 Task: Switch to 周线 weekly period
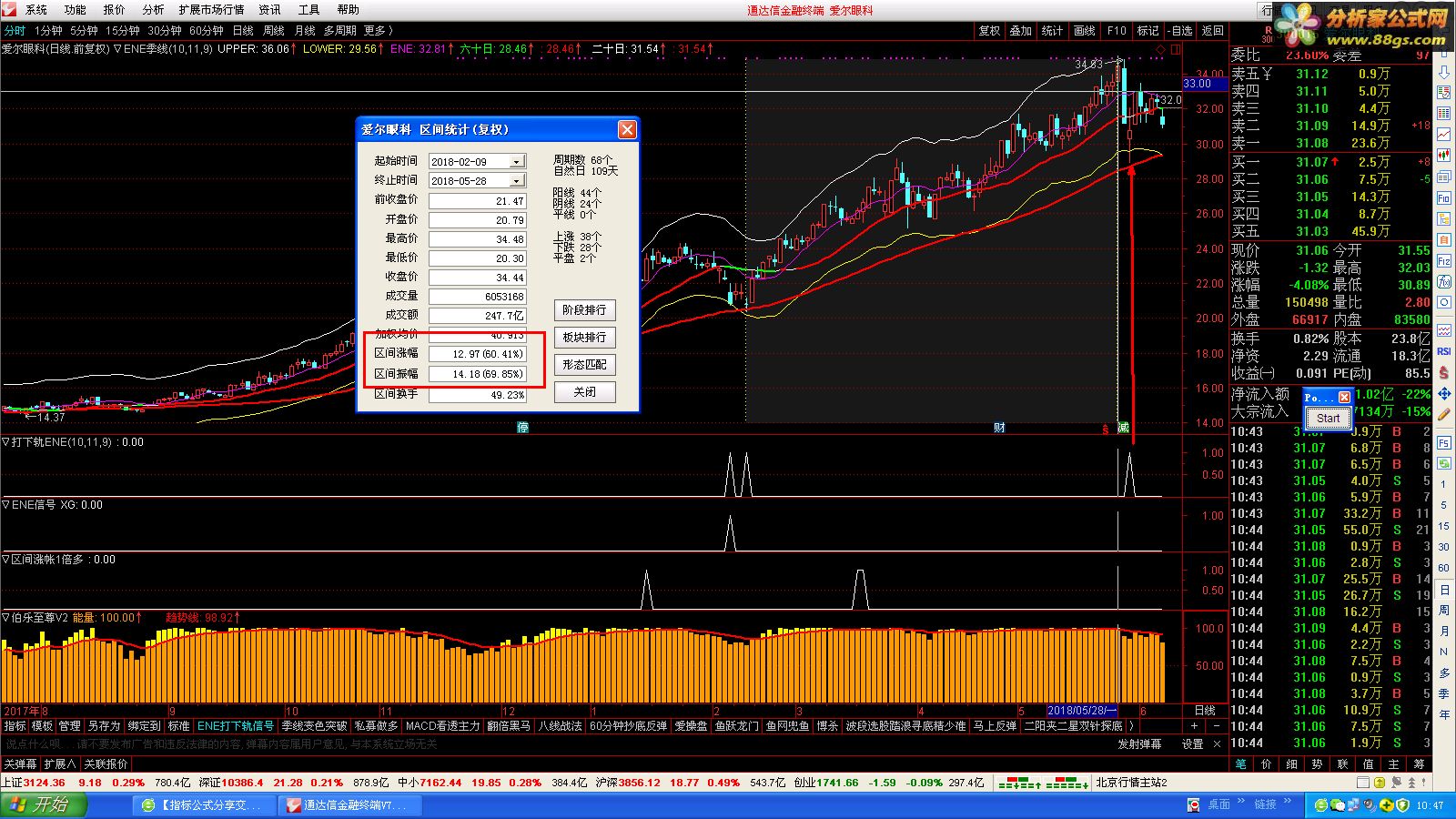click(x=274, y=30)
